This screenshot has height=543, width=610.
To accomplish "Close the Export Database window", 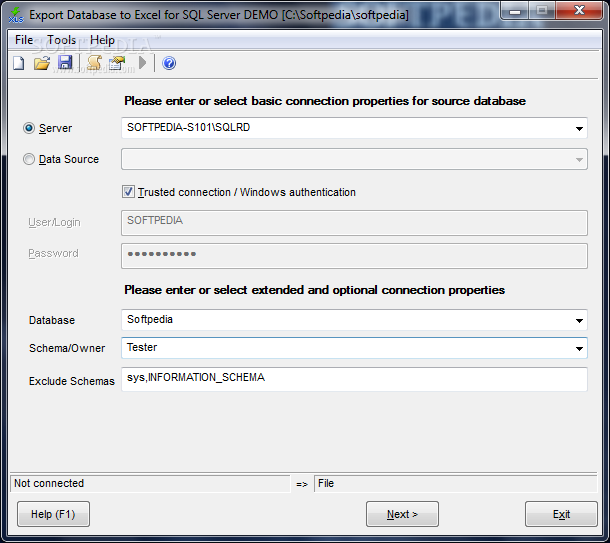I will click(x=579, y=11).
